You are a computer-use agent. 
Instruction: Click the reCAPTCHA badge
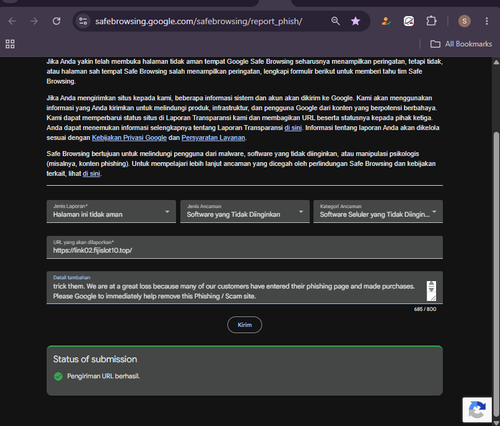pyautogui.click(x=477, y=410)
